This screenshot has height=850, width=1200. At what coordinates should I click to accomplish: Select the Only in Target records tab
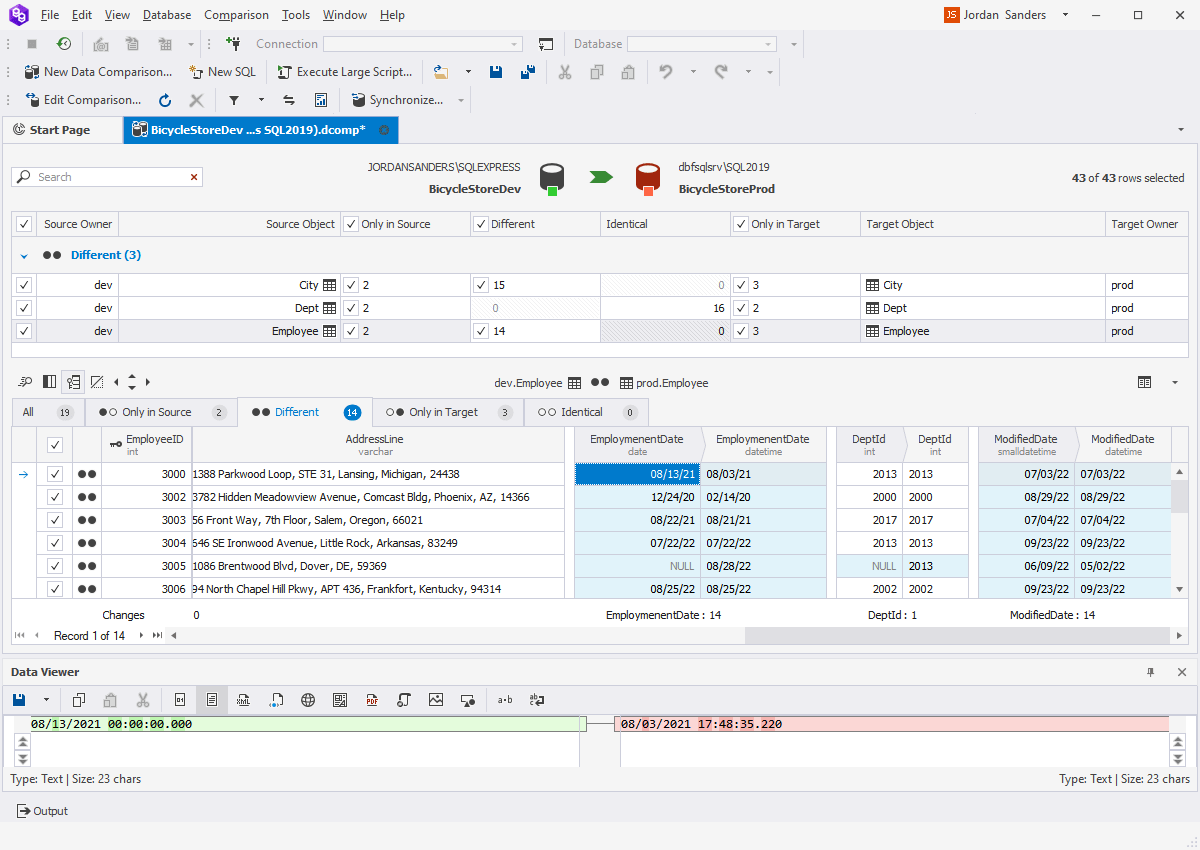448,412
